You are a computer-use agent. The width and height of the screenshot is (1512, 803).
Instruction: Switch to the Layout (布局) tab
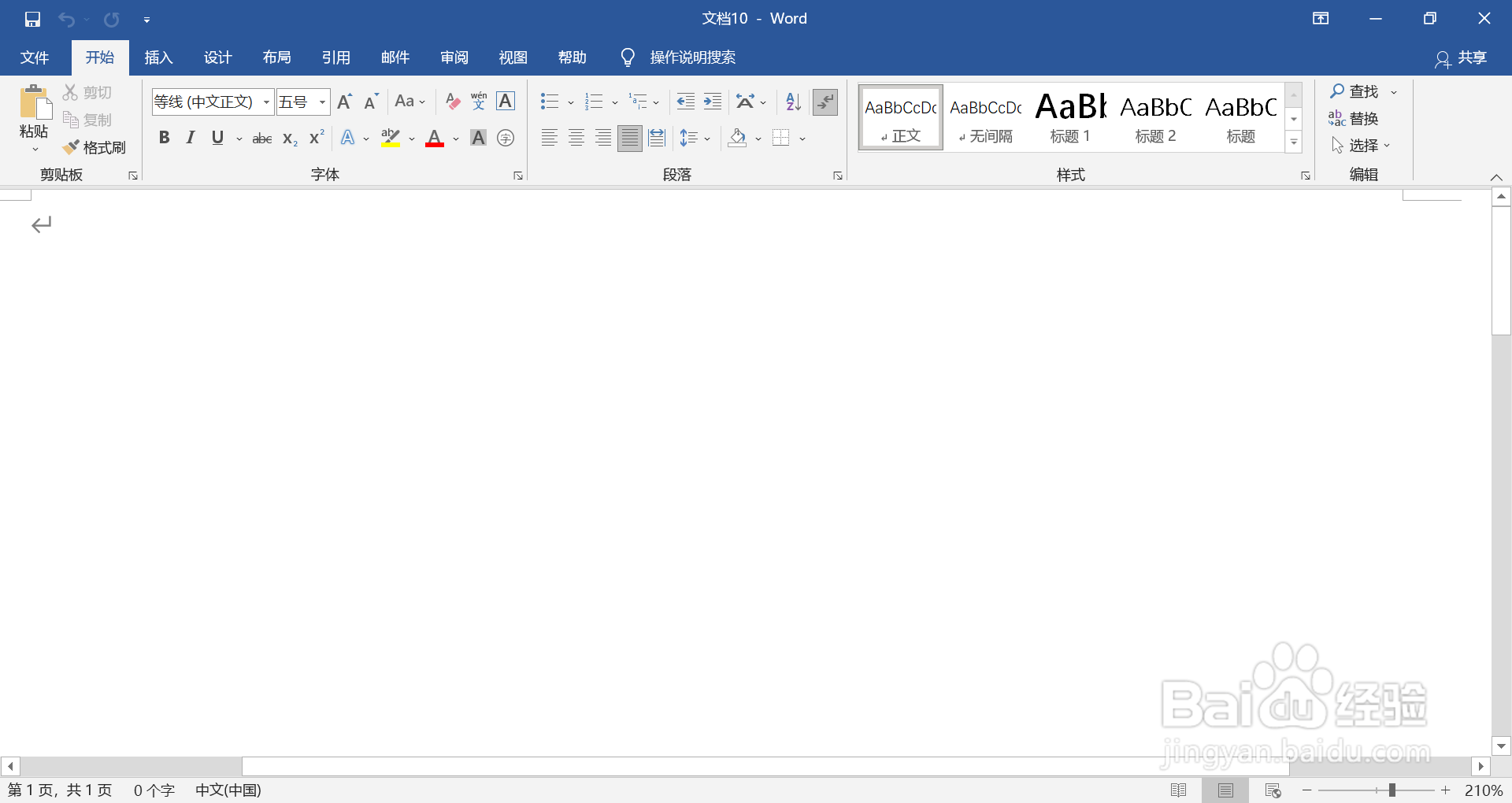coord(276,57)
